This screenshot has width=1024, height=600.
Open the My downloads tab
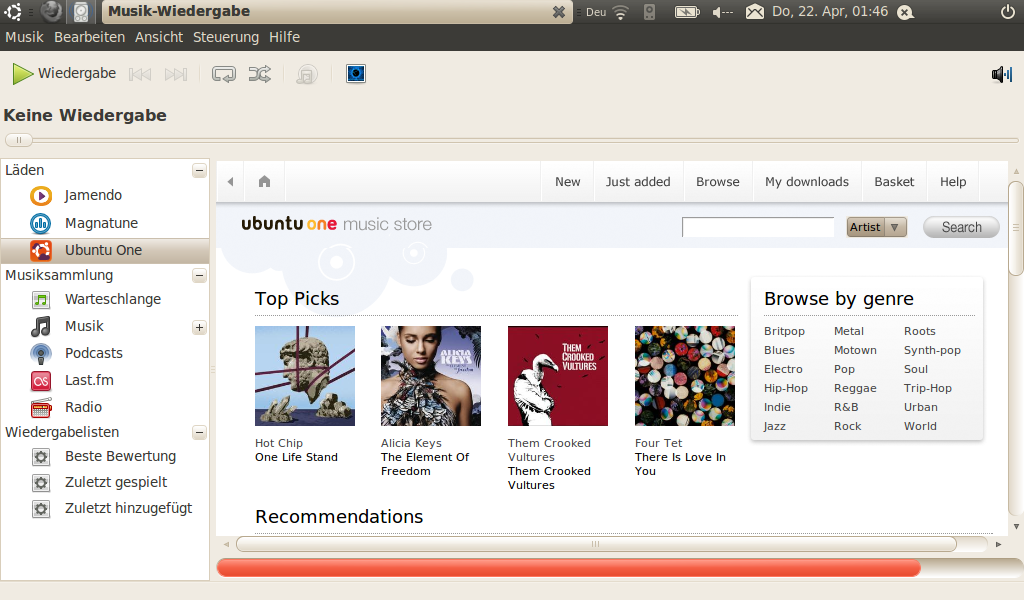click(807, 182)
